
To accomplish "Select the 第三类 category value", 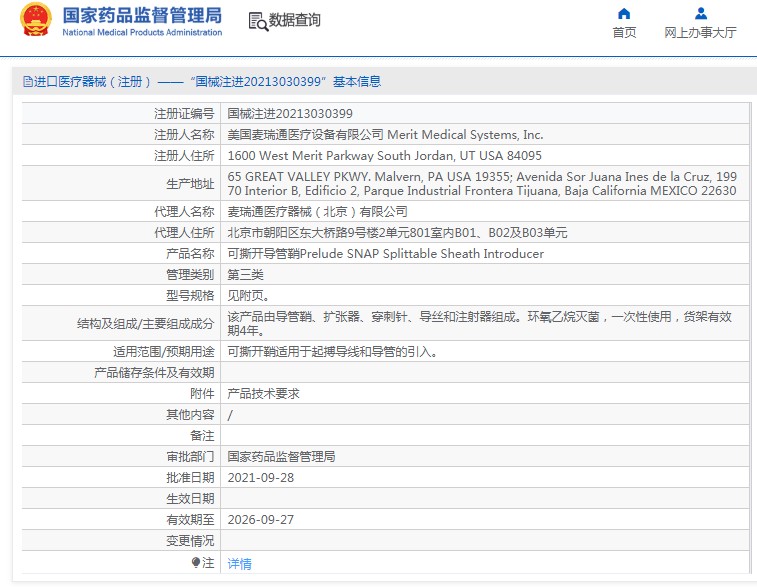I will (245, 275).
